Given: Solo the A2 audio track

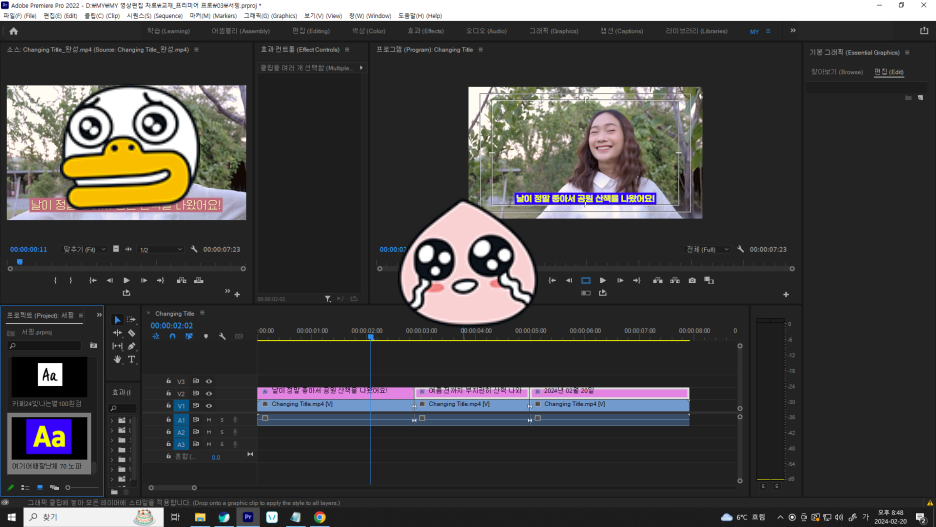Looking at the screenshot, I should coord(221,432).
